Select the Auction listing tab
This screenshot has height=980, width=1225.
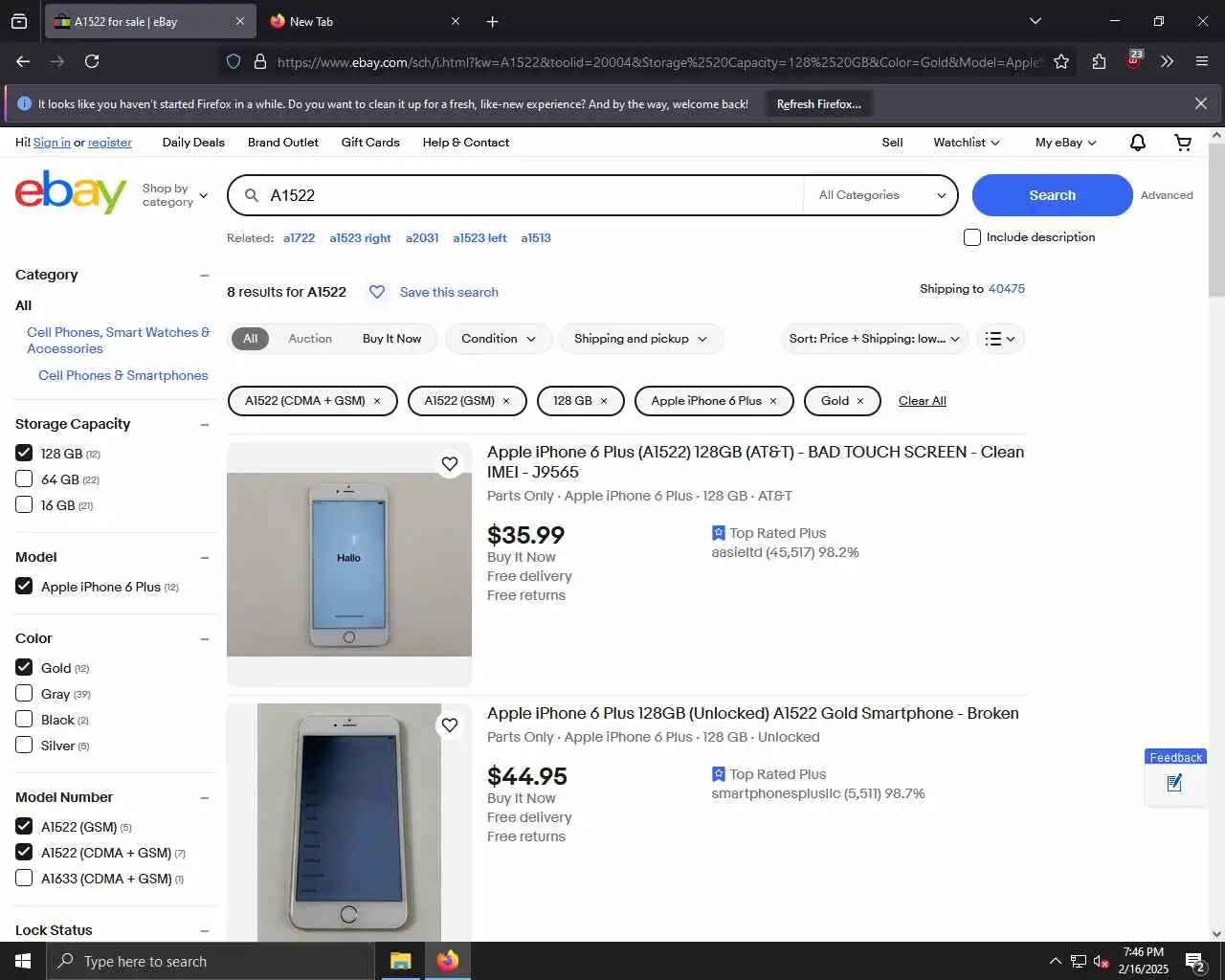click(x=310, y=339)
